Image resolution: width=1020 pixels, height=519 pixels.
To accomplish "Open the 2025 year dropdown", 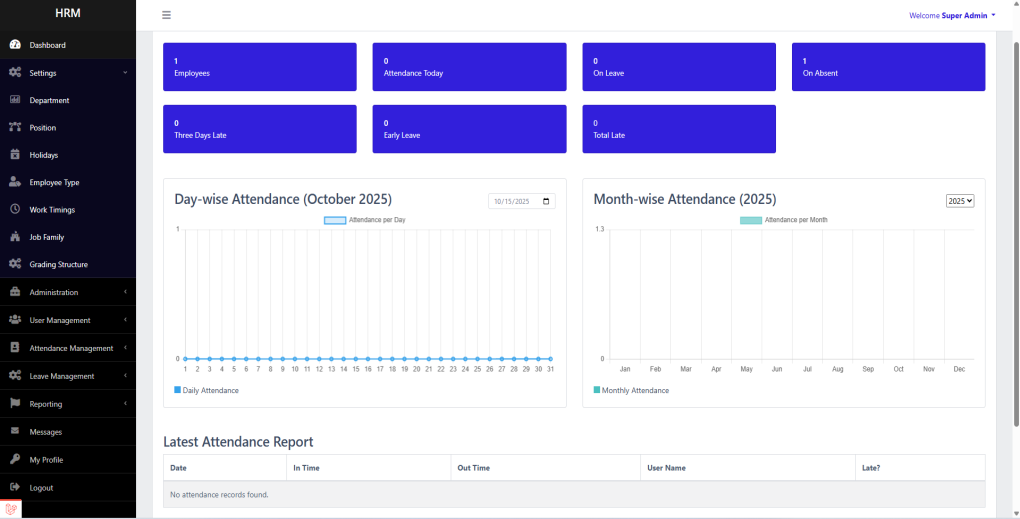I will pos(959,201).
